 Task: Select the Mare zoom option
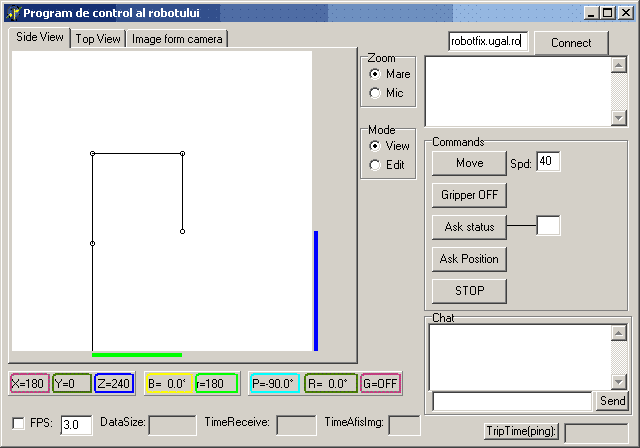click(x=376, y=74)
